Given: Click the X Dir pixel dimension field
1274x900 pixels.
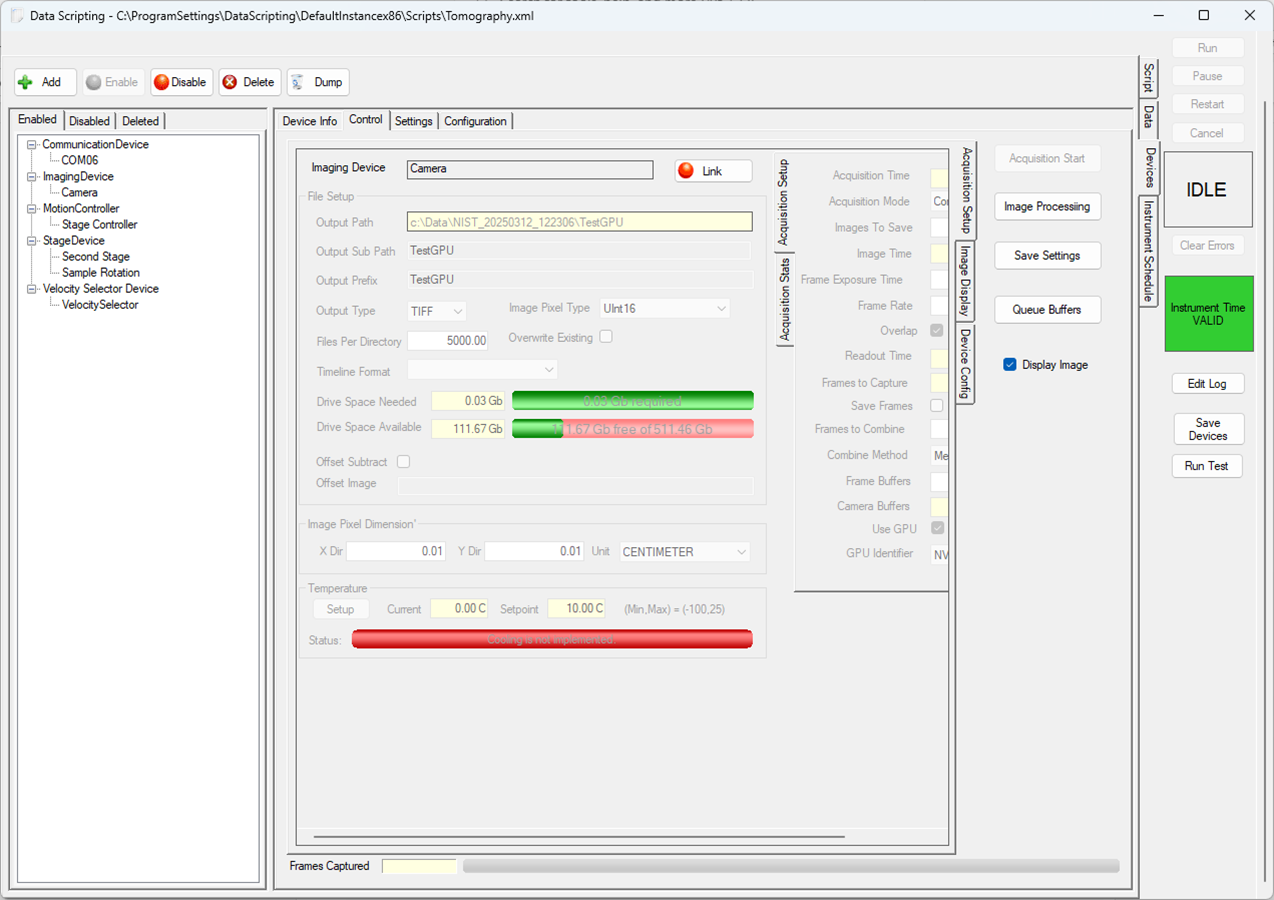Looking at the screenshot, I should pyautogui.click(x=396, y=551).
